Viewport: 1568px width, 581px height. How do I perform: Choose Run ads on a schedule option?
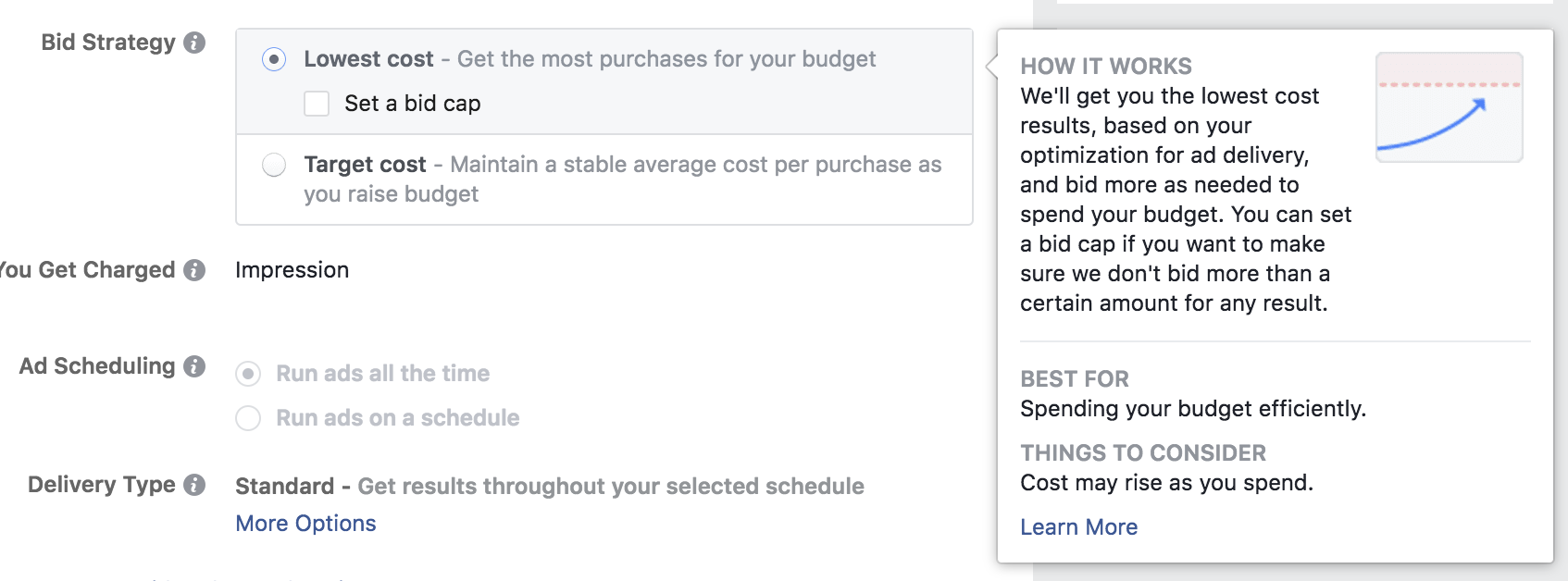pos(248,418)
